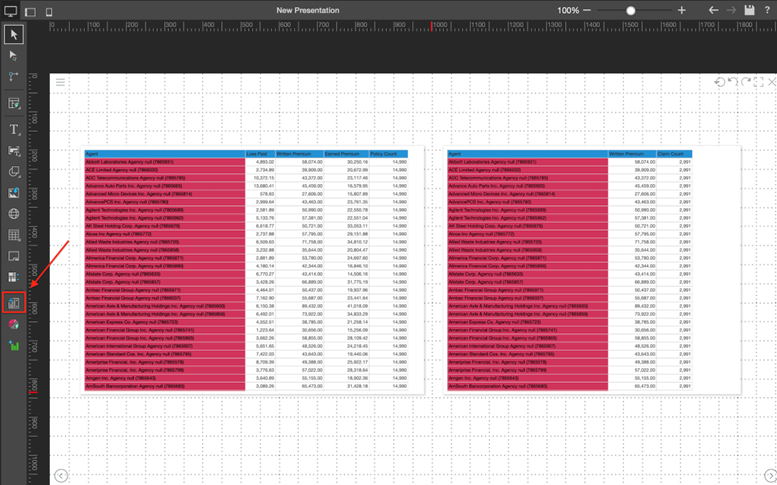This screenshot has width=777, height=485.
Task: Toggle full screen on the slide
Action: pos(758,82)
